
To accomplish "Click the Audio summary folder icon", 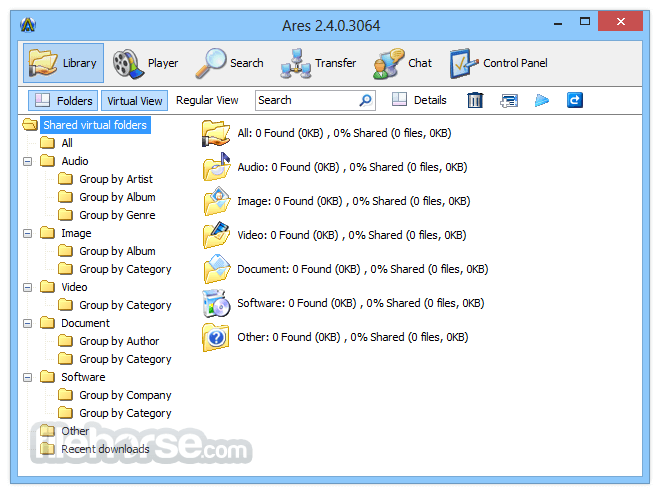I will click(x=216, y=167).
